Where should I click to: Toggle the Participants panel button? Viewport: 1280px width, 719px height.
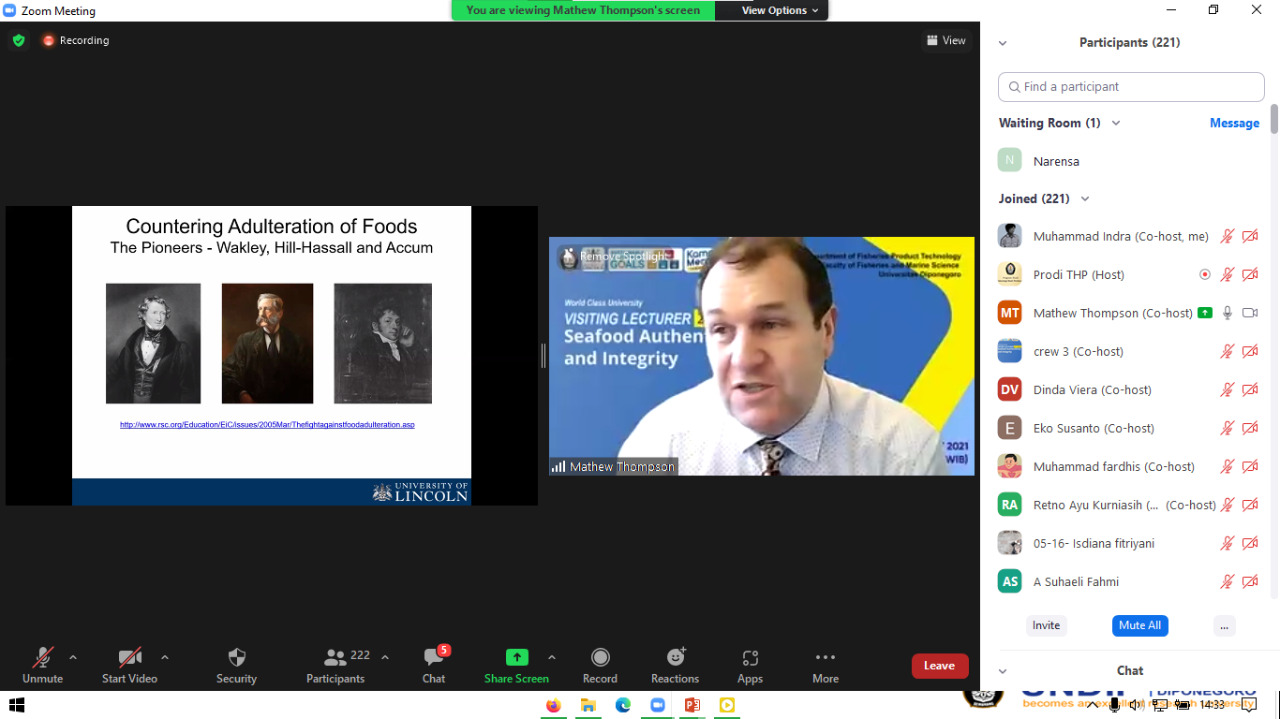pyautogui.click(x=336, y=658)
